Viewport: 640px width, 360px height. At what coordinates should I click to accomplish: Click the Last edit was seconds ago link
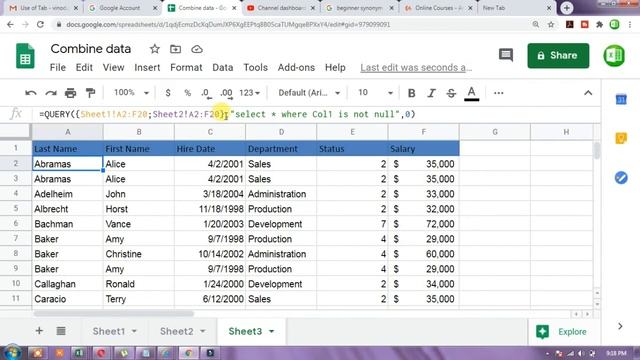[x=416, y=68]
